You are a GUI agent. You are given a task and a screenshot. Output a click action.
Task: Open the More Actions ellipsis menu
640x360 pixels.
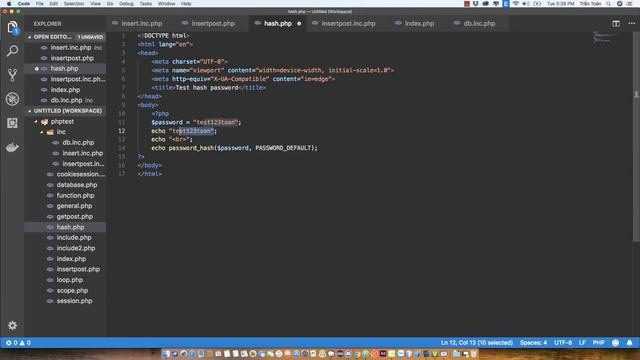click(x=631, y=24)
